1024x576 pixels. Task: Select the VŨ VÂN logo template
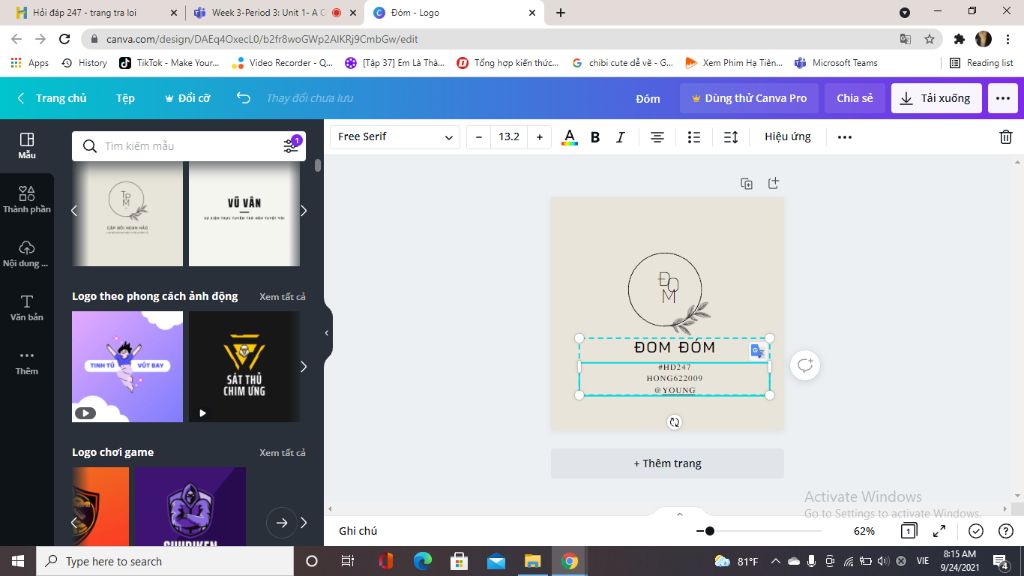[244, 214]
